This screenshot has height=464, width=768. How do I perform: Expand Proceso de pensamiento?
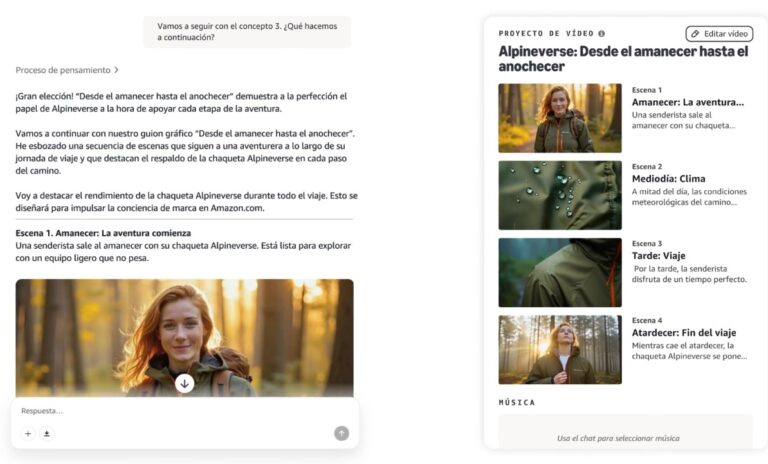point(67,70)
